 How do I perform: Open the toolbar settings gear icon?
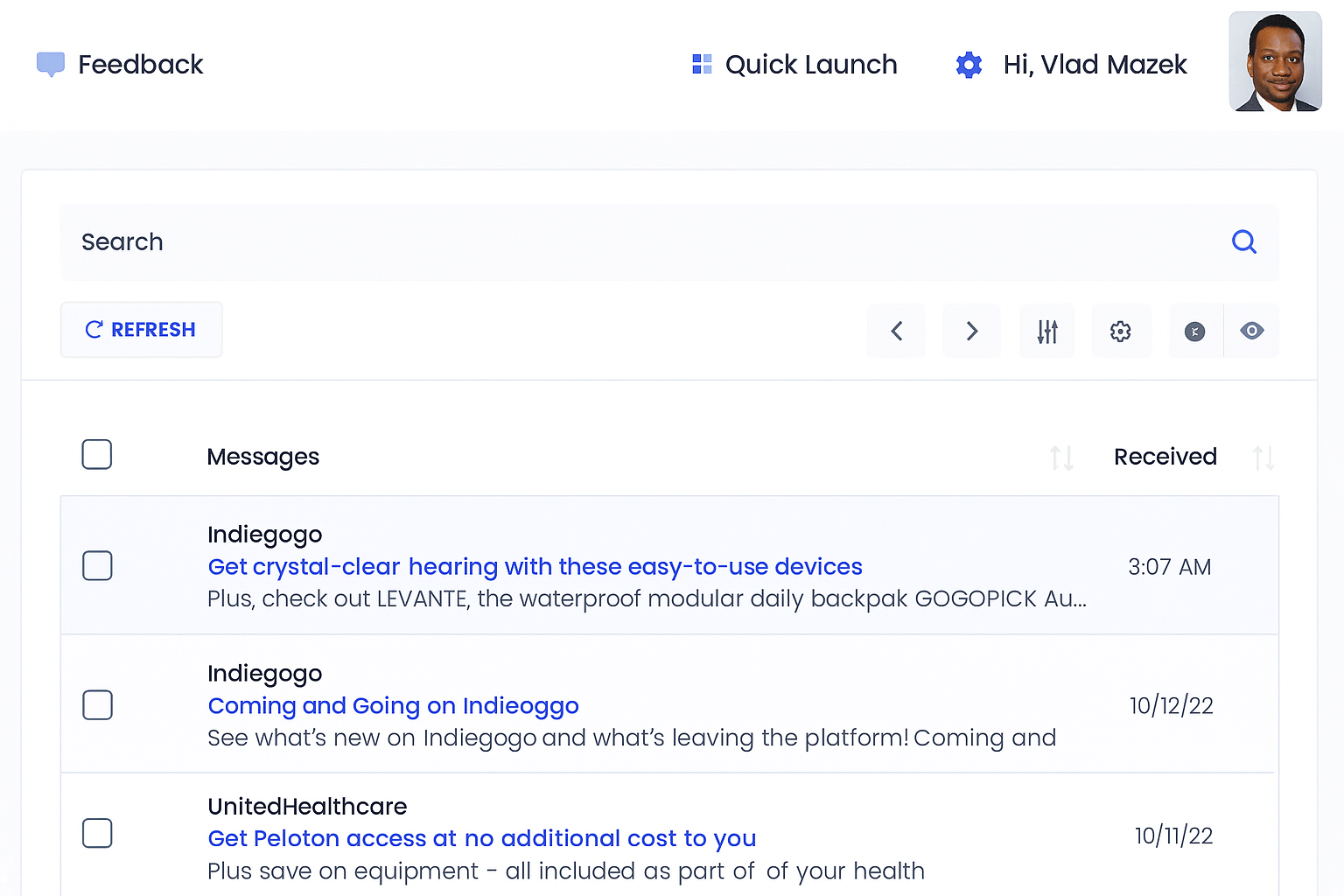[x=1120, y=331]
